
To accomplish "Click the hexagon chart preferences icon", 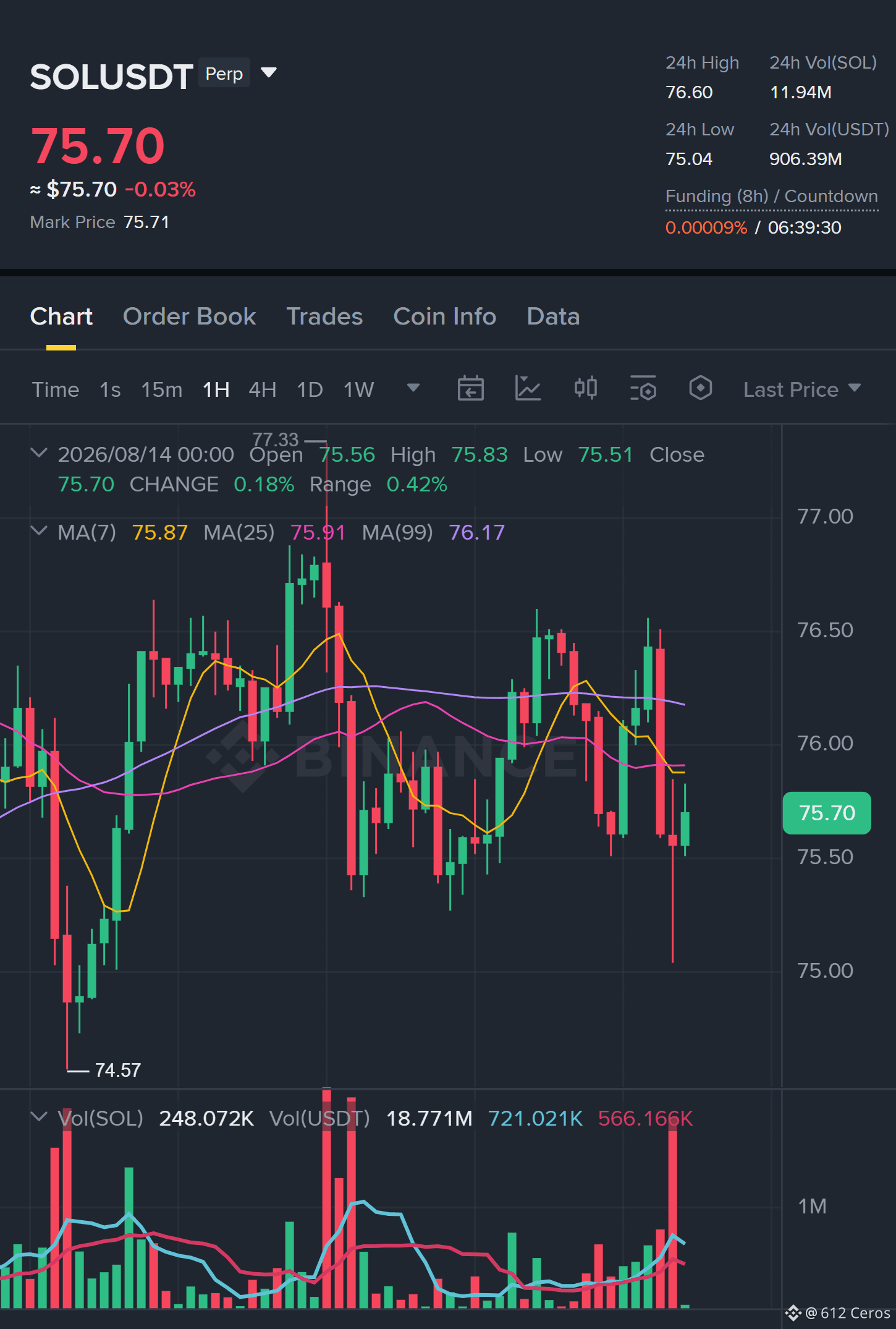I will [x=700, y=388].
